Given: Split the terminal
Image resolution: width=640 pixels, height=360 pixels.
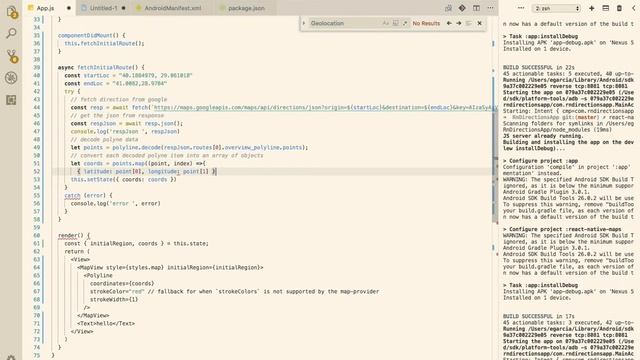Looking at the screenshot, I should click(x=606, y=8).
